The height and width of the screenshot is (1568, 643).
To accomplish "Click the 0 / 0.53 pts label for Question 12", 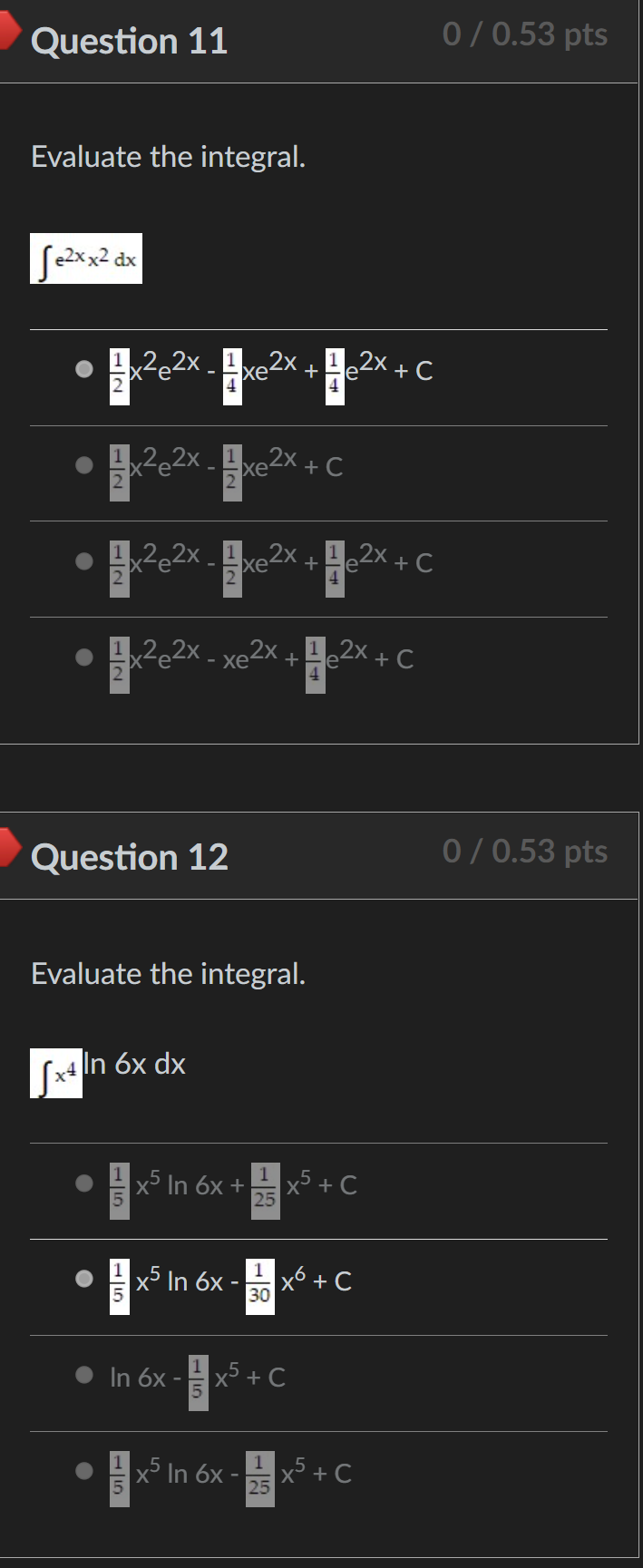I will point(526,851).
